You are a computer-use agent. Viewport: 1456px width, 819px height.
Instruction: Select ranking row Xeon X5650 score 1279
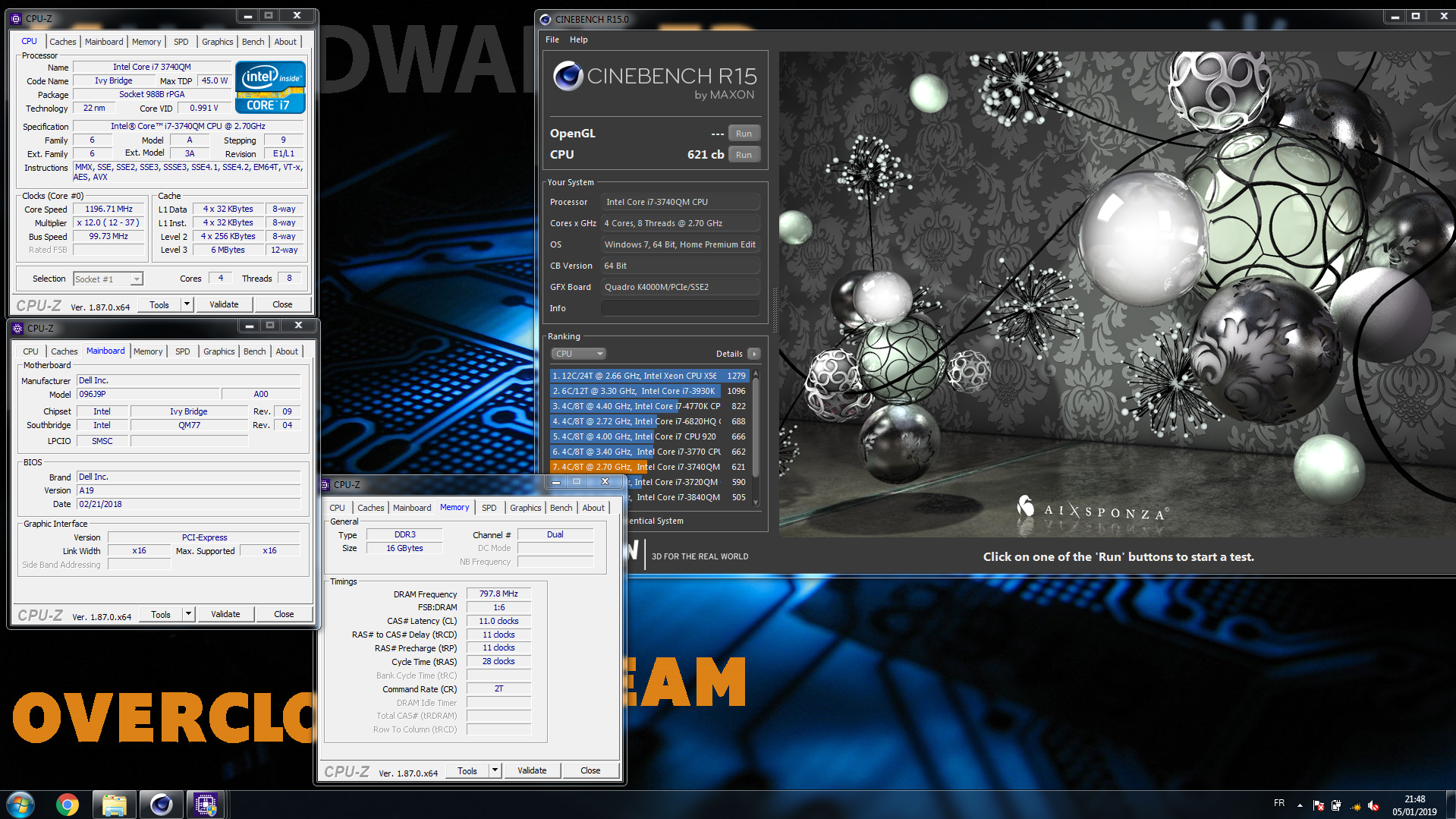(x=649, y=376)
